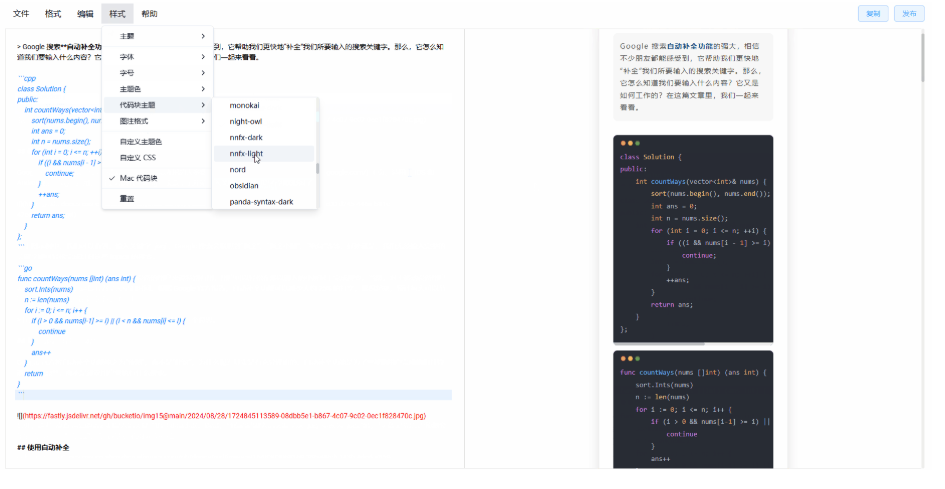Select the panda-syntax-dark code theme
The height and width of the screenshot is (489, 945).
[264, 202]
